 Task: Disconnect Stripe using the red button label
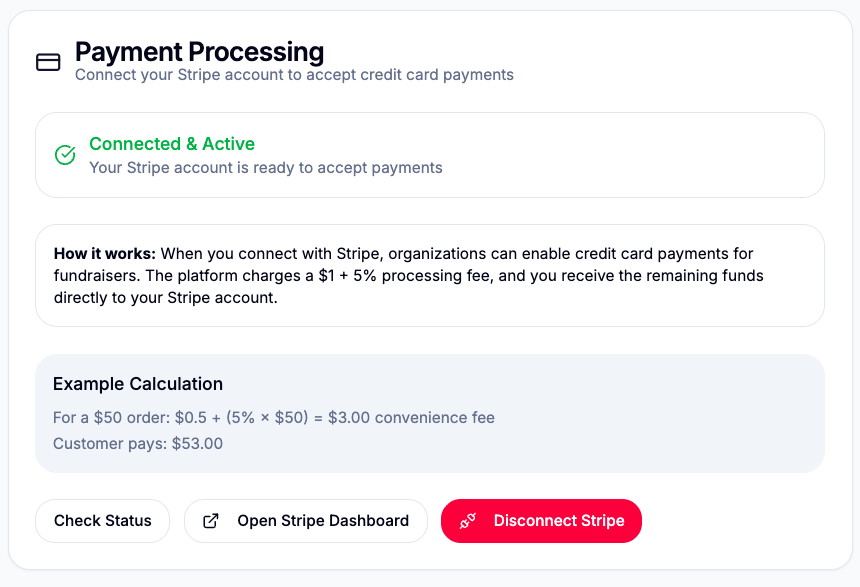coord(558,521)
